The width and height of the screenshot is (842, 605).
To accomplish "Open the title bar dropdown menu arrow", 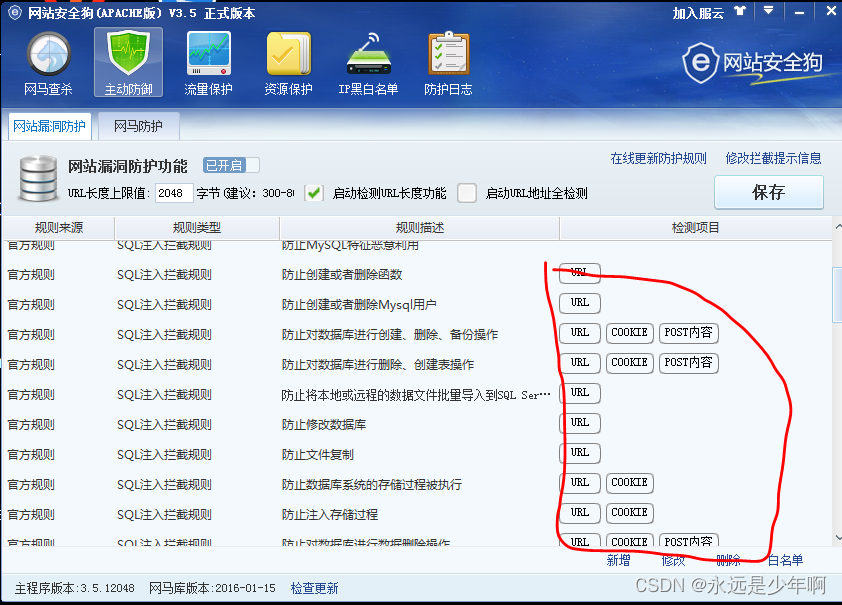I will (x=769, y=10).
